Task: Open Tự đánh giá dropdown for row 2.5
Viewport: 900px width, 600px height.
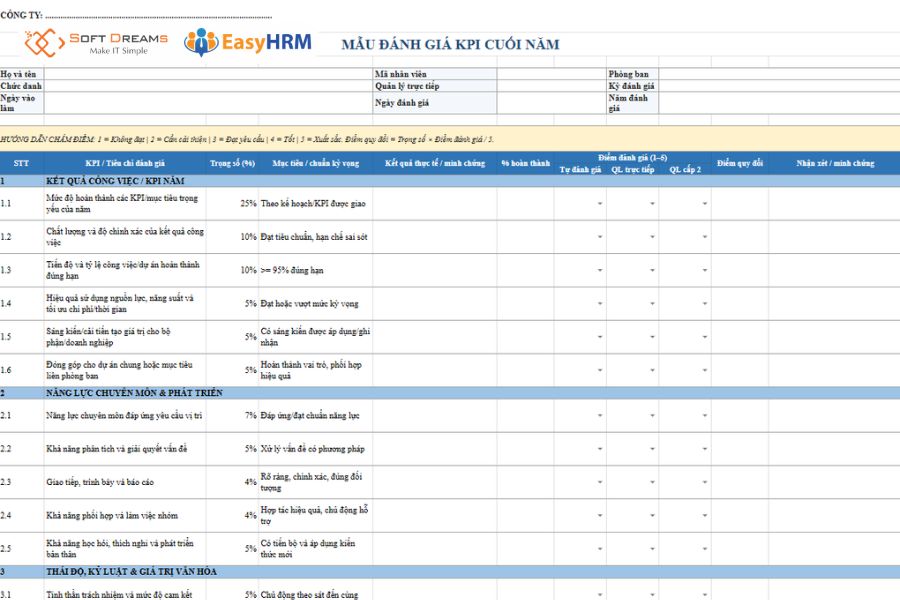Action: (x=600, y=549)
